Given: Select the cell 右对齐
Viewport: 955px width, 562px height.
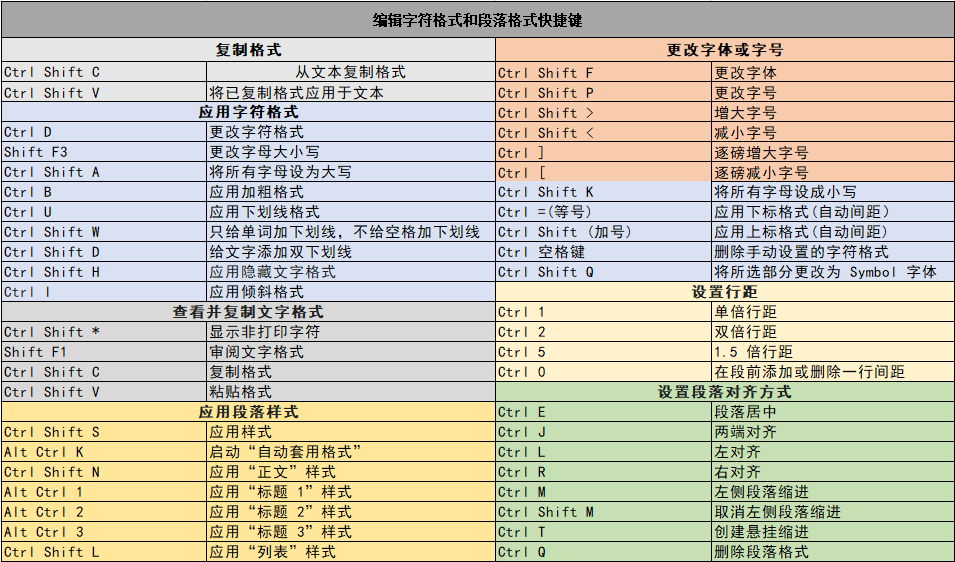Looking at the screenshot, I should [x=833, y=472].
